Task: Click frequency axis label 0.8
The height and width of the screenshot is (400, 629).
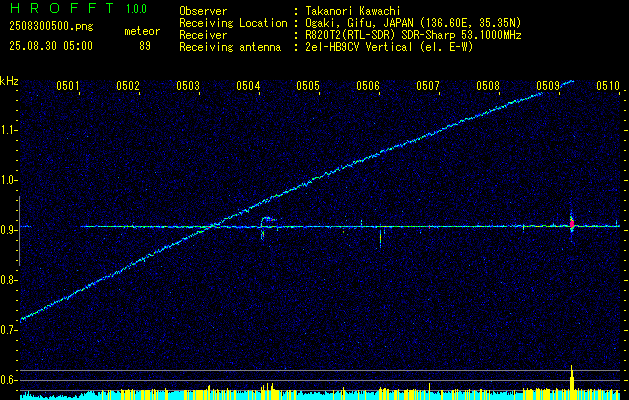Action: pos(8,280)
